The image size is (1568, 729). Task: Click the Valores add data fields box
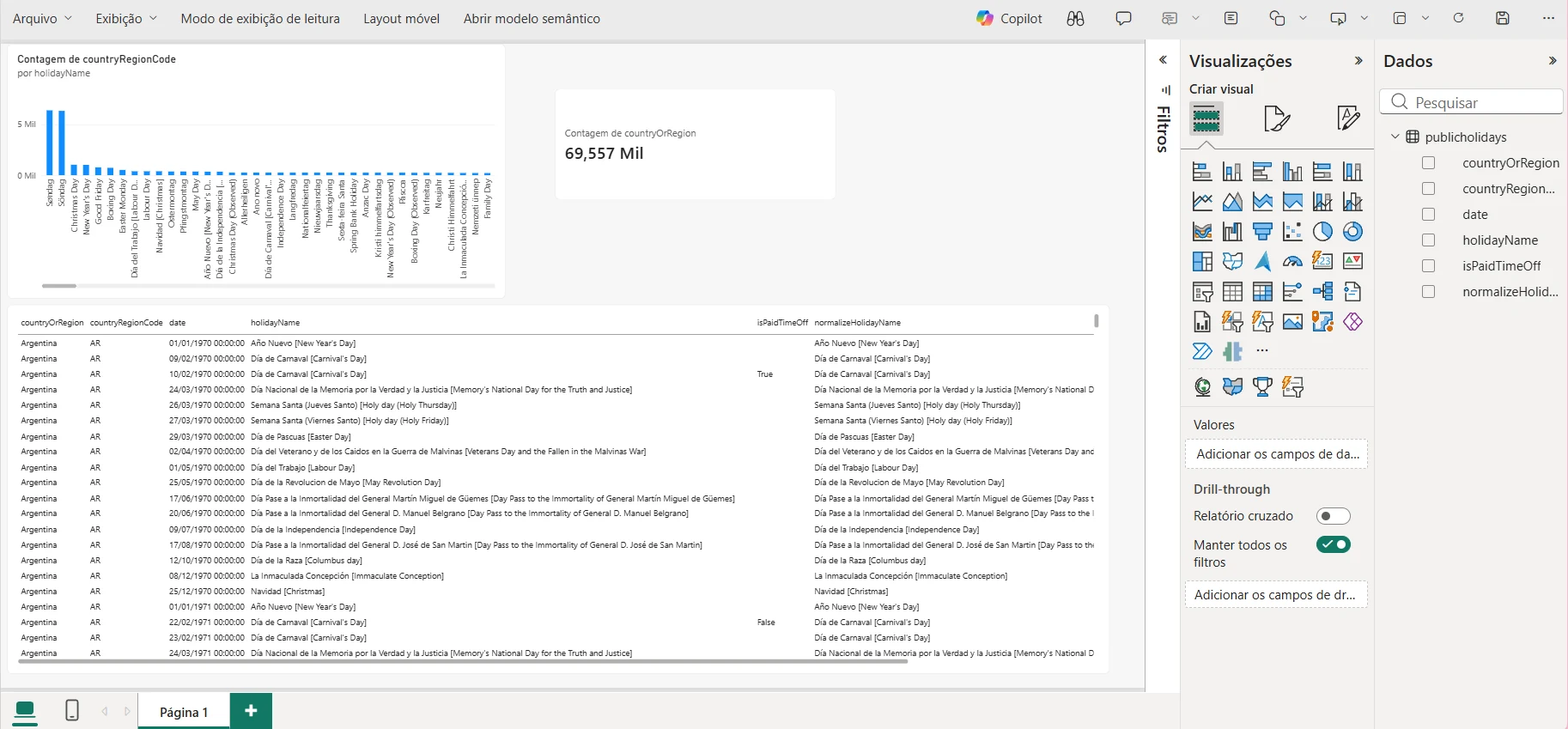[1277, 454]
